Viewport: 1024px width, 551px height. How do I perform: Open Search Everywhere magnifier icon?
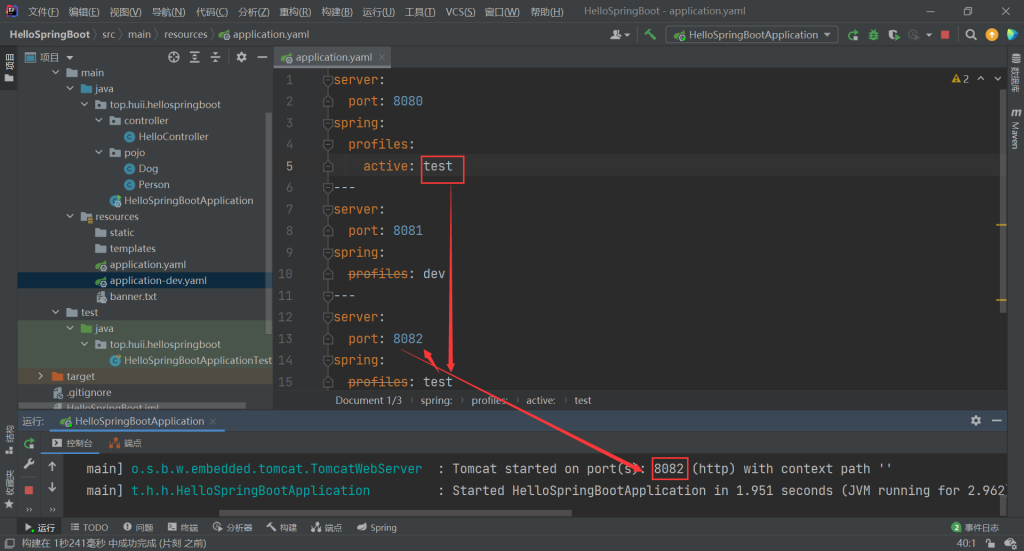click(971, 34)
